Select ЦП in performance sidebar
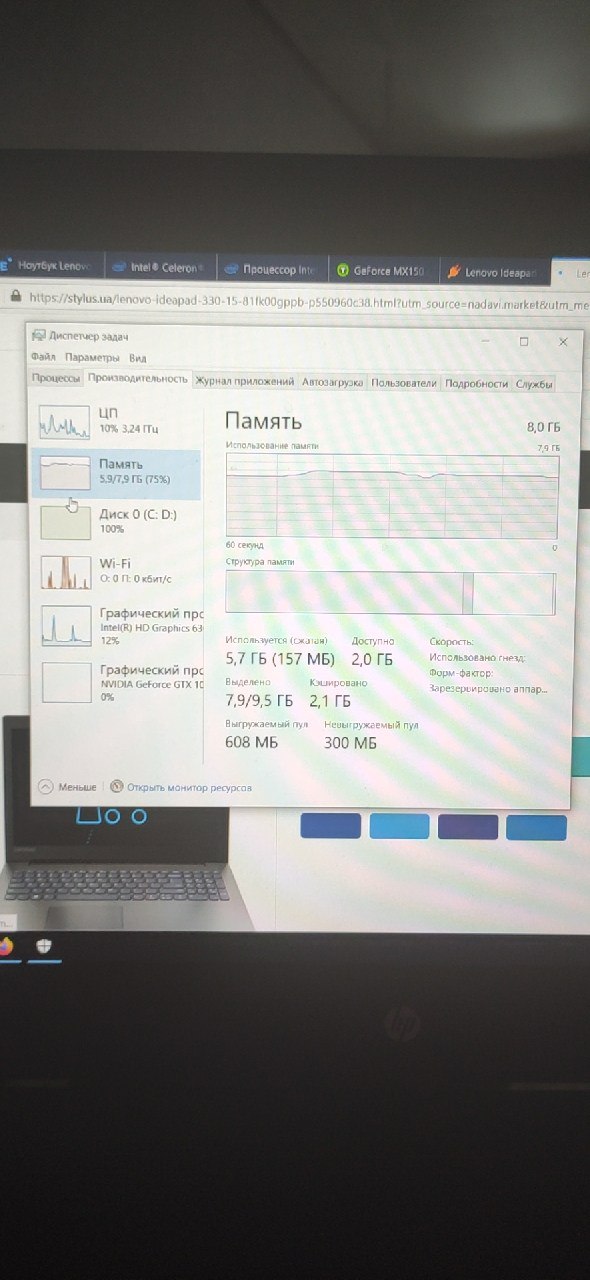This screenshot has width=590, height=1280. pyautogui.click(x=116, y=422)
